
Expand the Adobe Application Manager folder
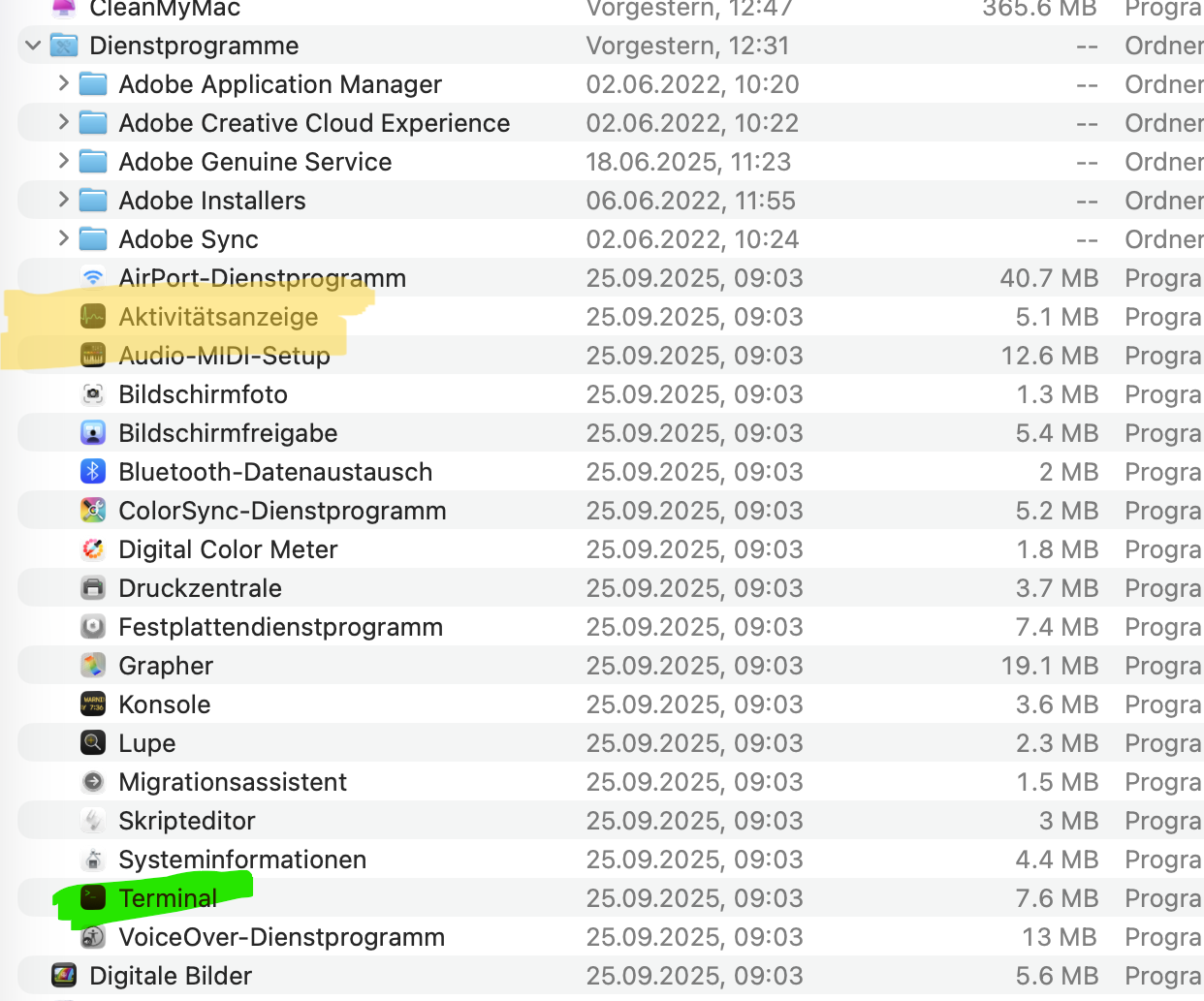coord(63,84)
